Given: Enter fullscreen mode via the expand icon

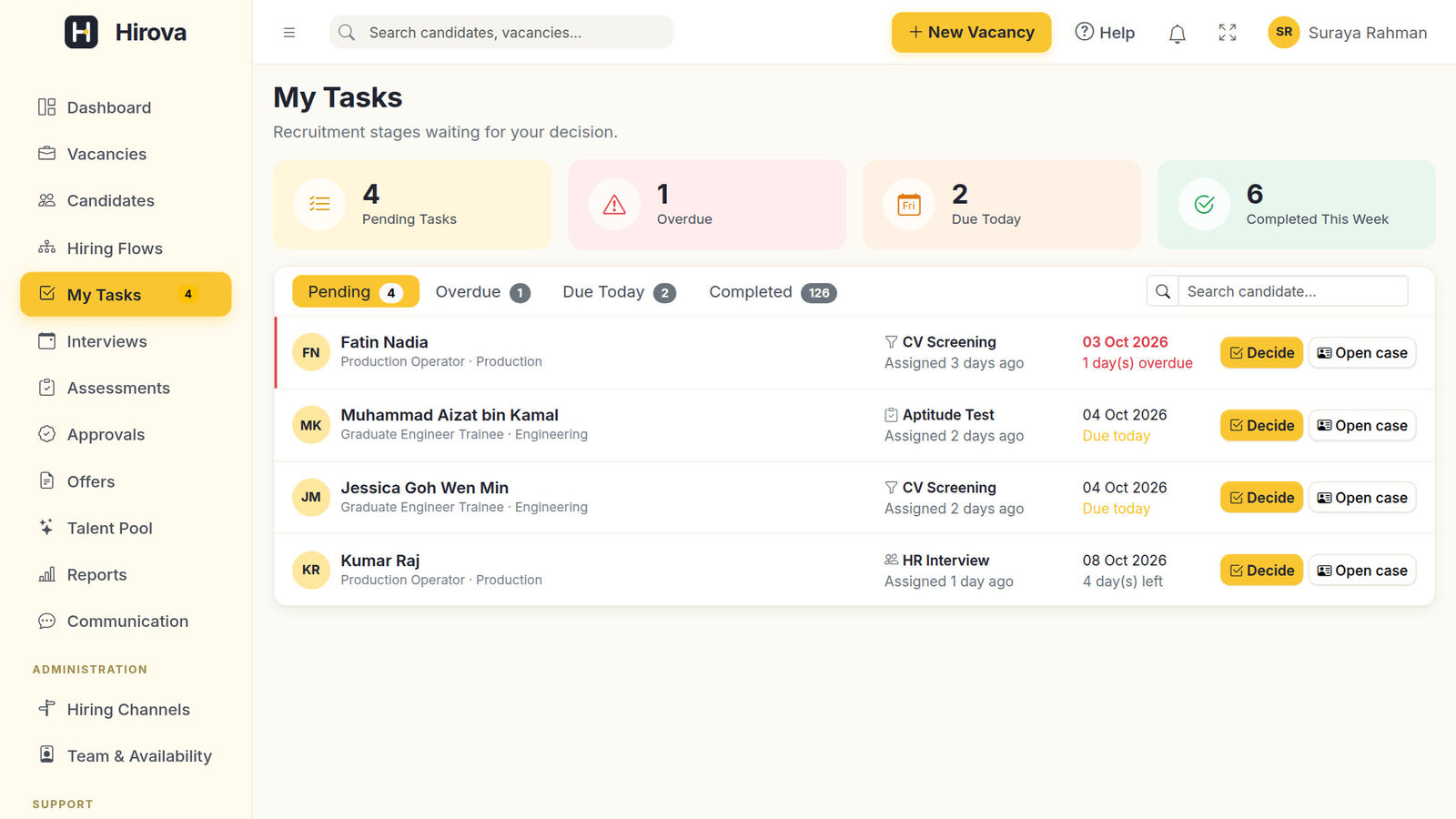Looking at the screenshot, I should (x=1228, y=33).
